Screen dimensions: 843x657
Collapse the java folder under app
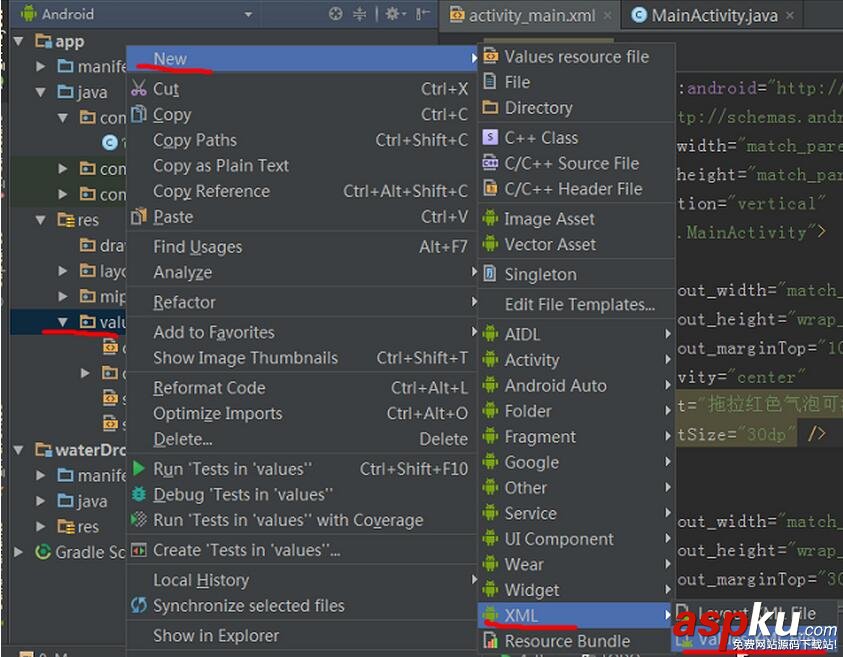coord(41,92)
